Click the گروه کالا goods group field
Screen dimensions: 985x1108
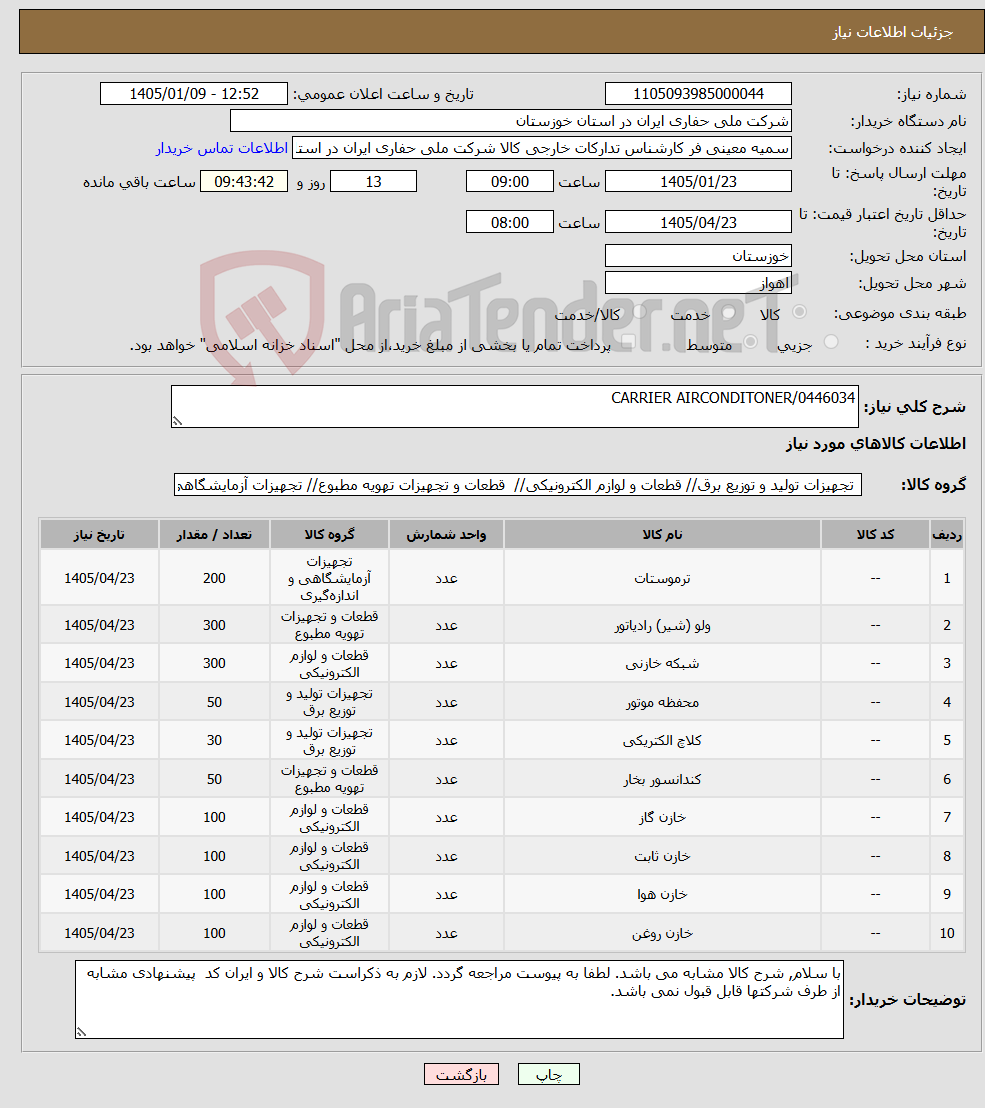pos(517,485)
